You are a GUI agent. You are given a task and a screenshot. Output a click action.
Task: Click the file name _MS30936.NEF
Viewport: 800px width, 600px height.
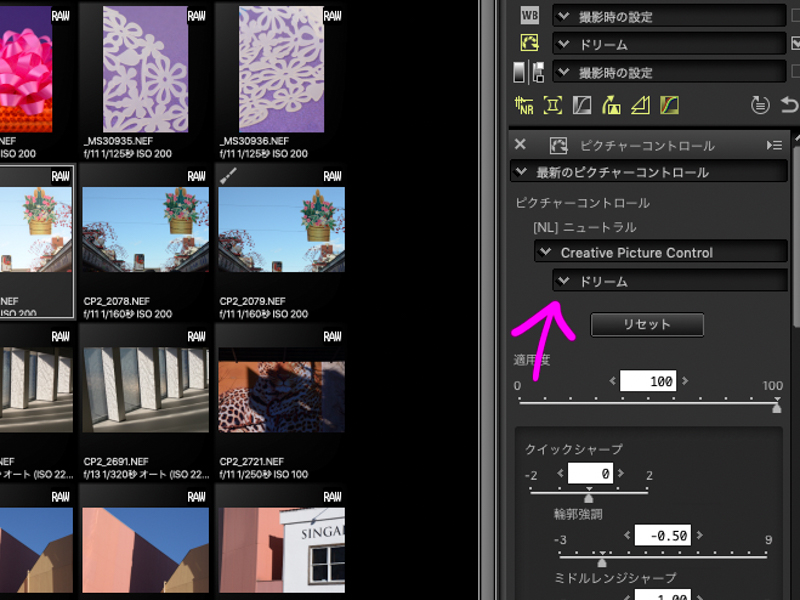pyautogui.click(x=254, y=141)
